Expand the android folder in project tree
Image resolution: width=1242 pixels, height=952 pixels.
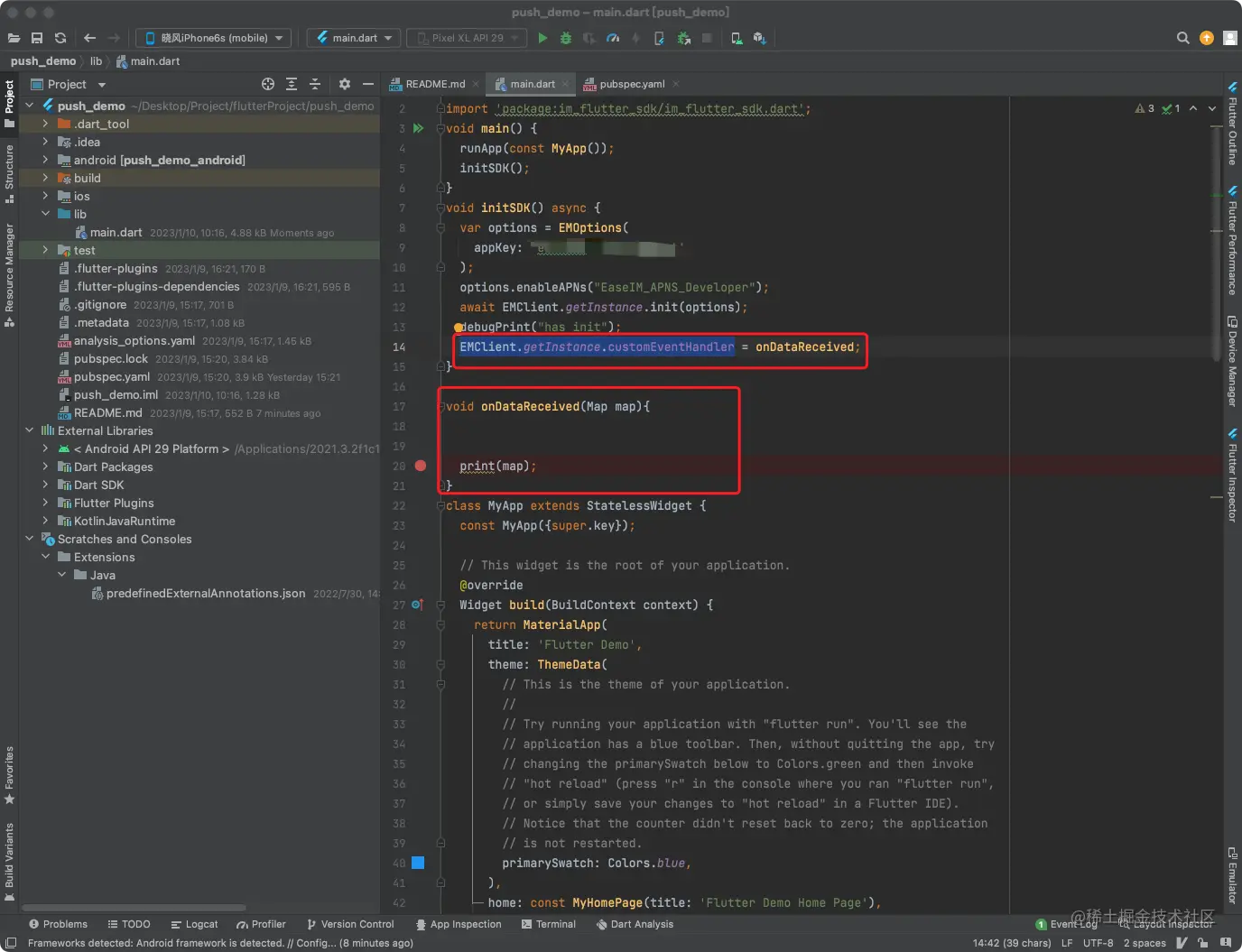tap(45, 160)
